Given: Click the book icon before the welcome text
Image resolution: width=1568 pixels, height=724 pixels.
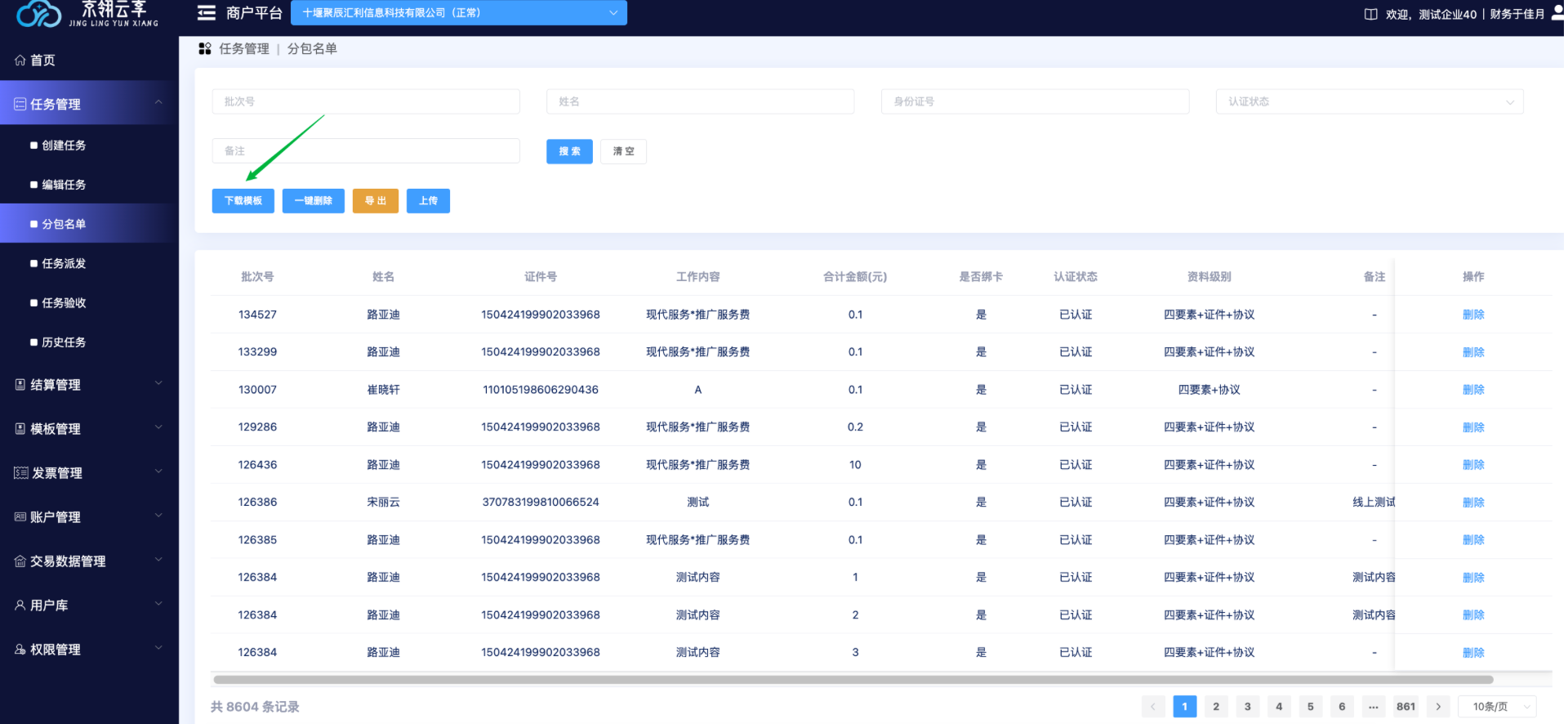Looking at the screenshot, I should click(1370, 14).
